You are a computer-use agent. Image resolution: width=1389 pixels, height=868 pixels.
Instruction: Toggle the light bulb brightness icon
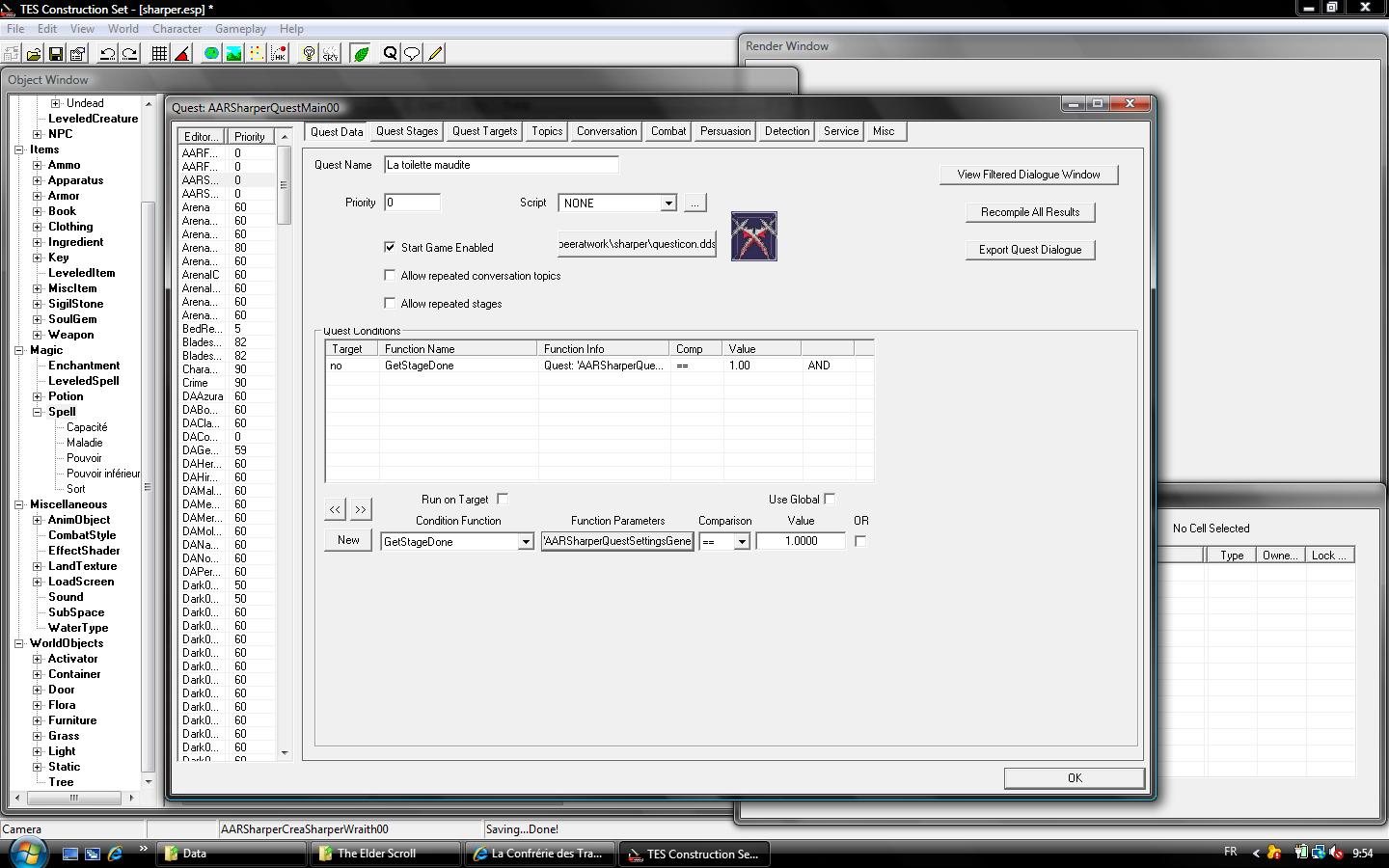(x=309, y=54)
